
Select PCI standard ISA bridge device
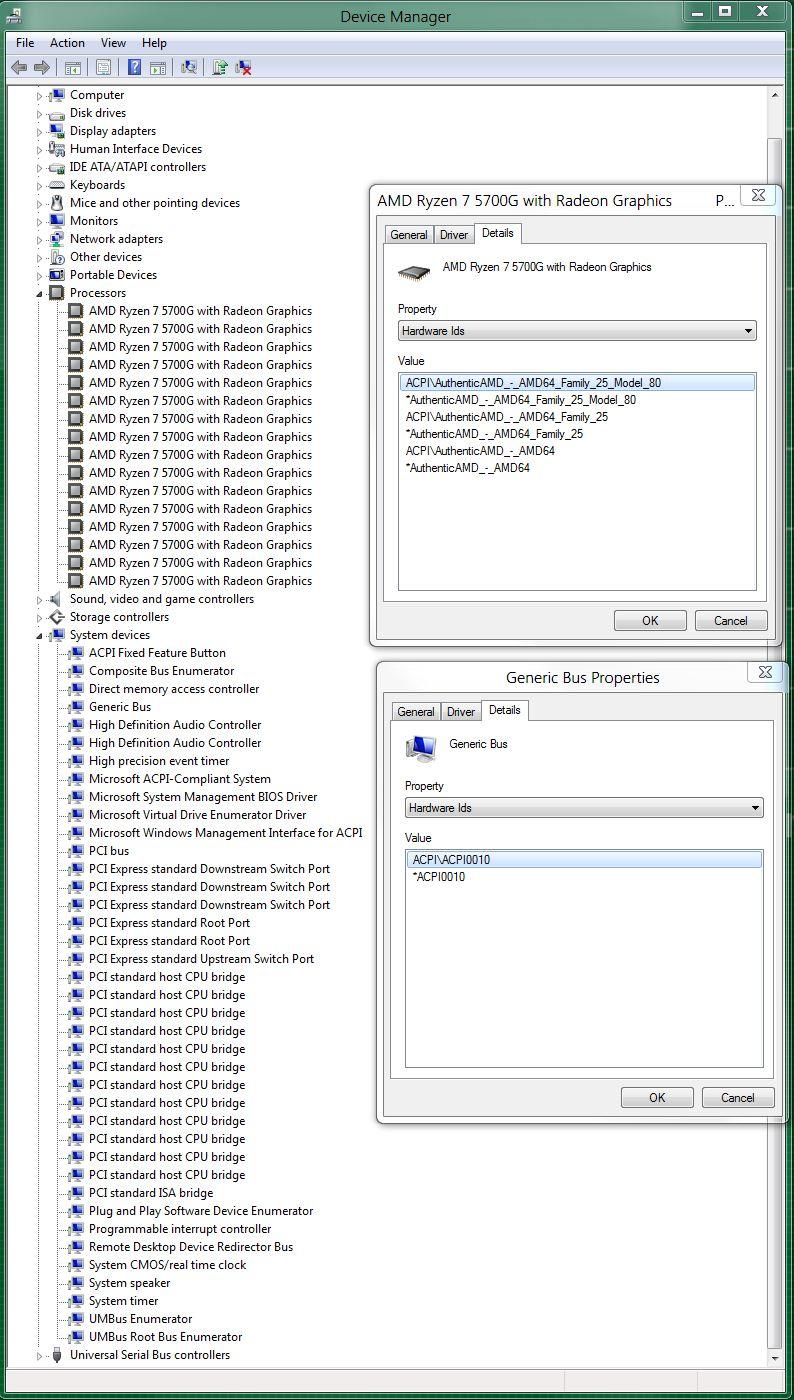click(x=151, y=1193)
